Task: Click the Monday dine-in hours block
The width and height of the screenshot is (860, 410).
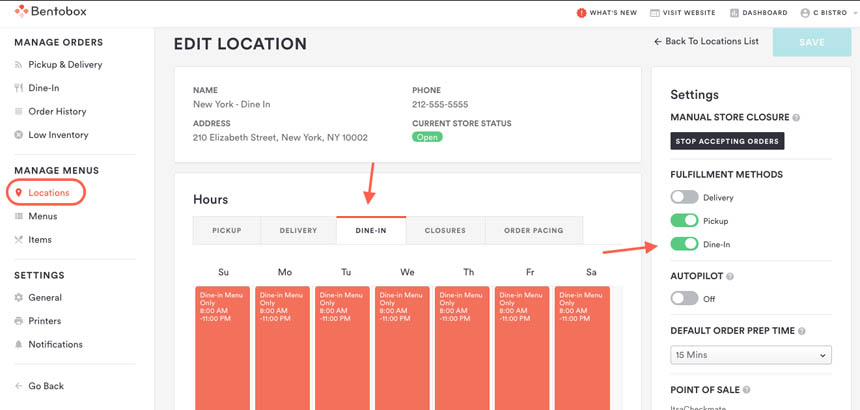Action: click(282, 348)
